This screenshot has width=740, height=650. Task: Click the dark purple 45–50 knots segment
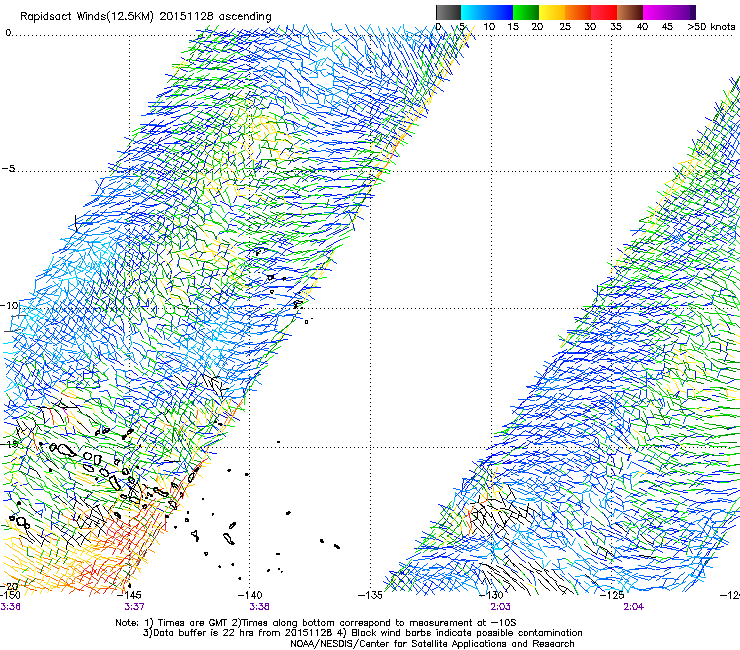[682, 12]
